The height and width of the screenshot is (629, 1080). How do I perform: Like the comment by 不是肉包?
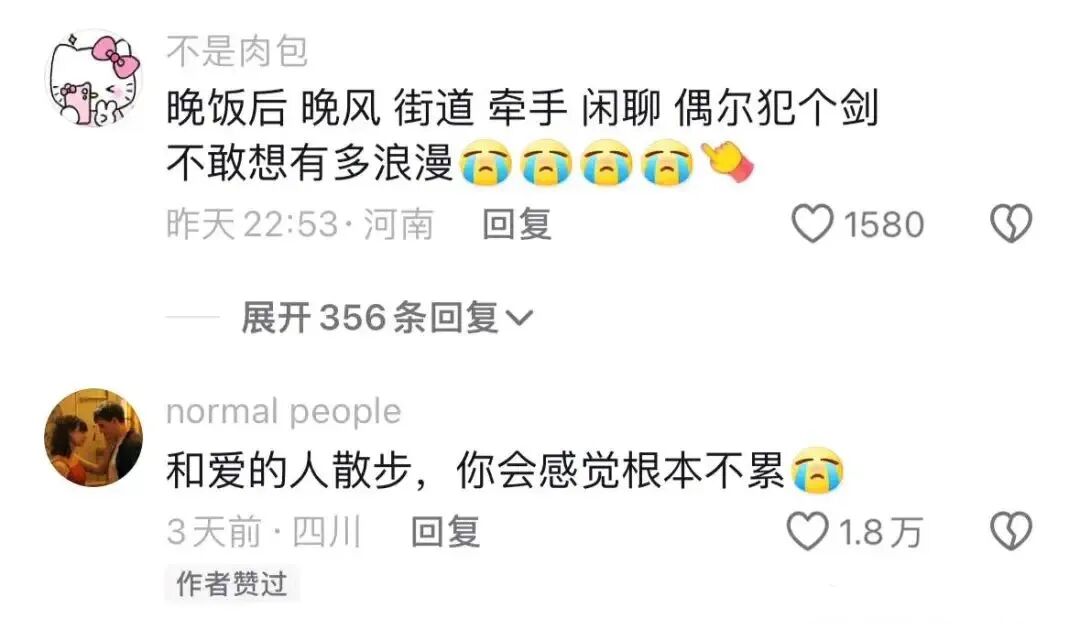pyautogui.click(x=812, y=224)
